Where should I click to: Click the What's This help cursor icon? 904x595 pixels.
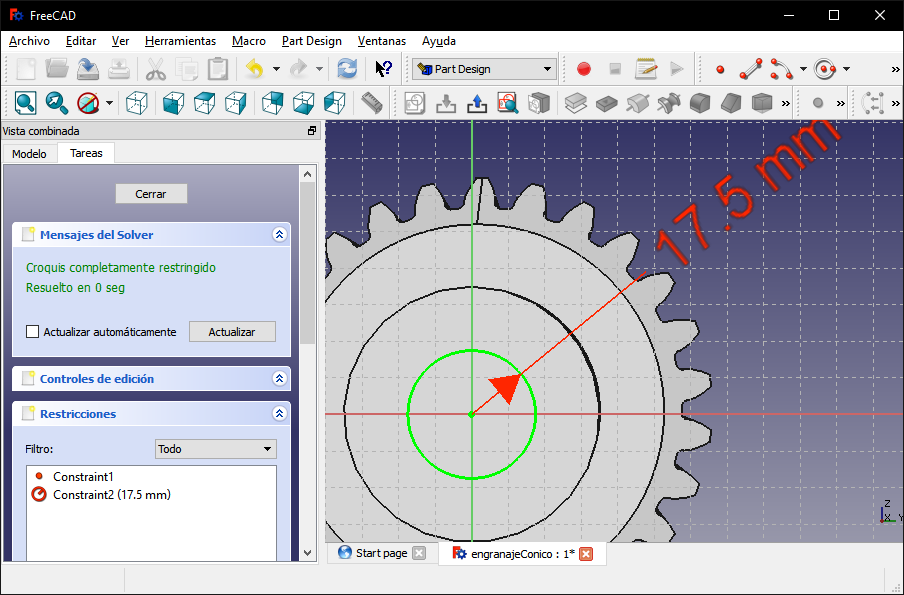tap(383, 69)
